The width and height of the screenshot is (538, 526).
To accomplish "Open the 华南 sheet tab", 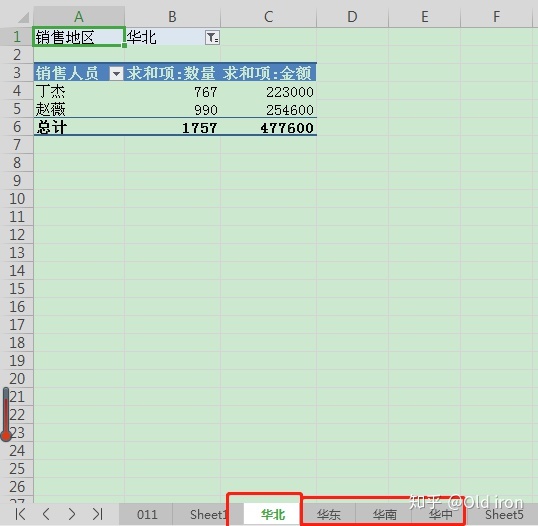I will [384, 515].
